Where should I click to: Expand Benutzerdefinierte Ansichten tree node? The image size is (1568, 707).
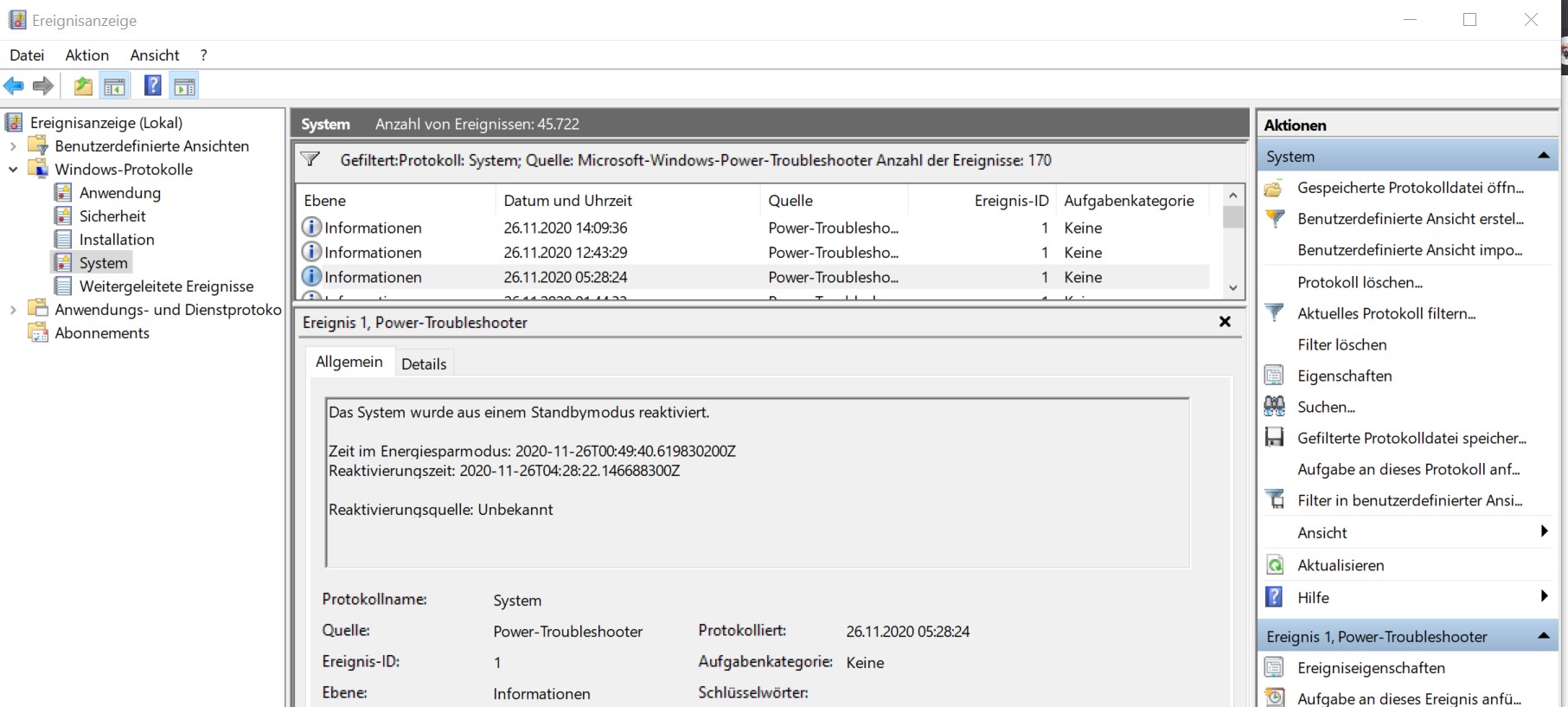tap(13, 146)
